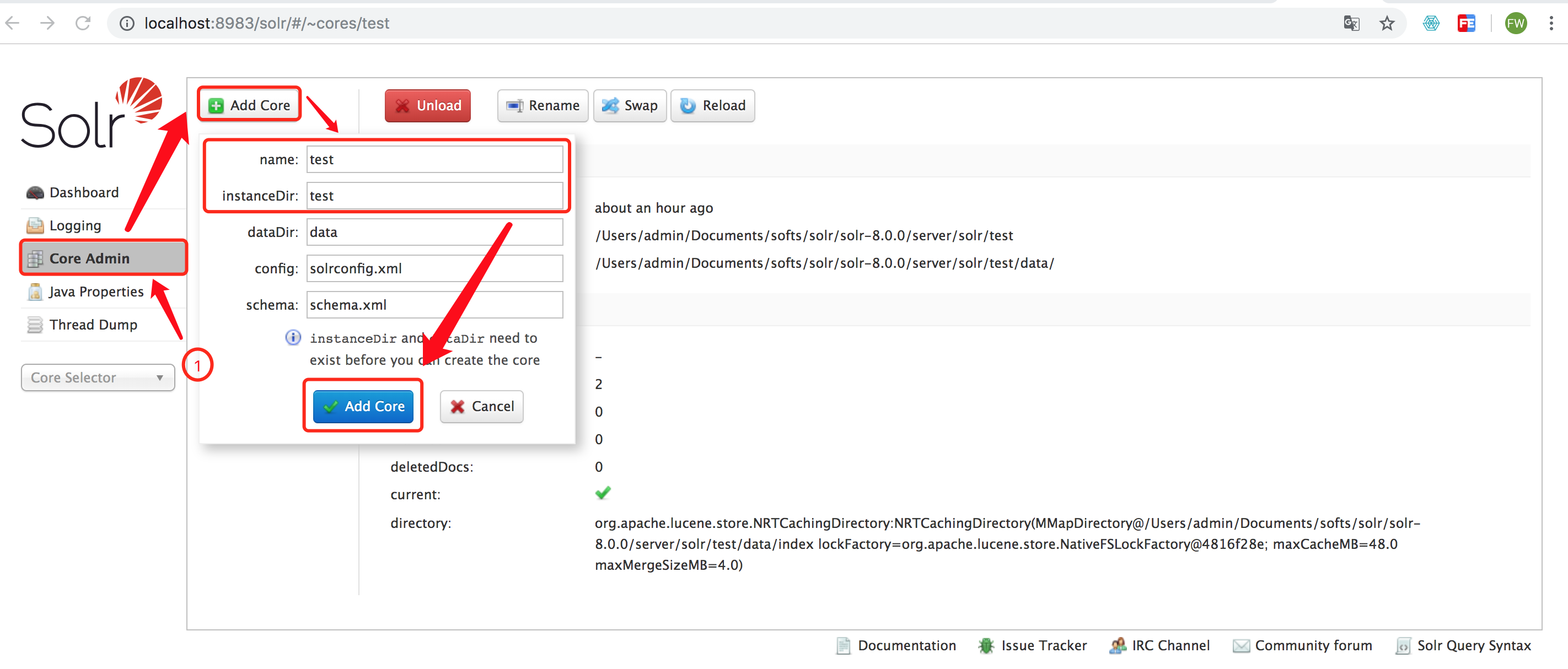Click the site information icon
The width and height of the screenshot is (1568, 669).
(x=127, y=23)
